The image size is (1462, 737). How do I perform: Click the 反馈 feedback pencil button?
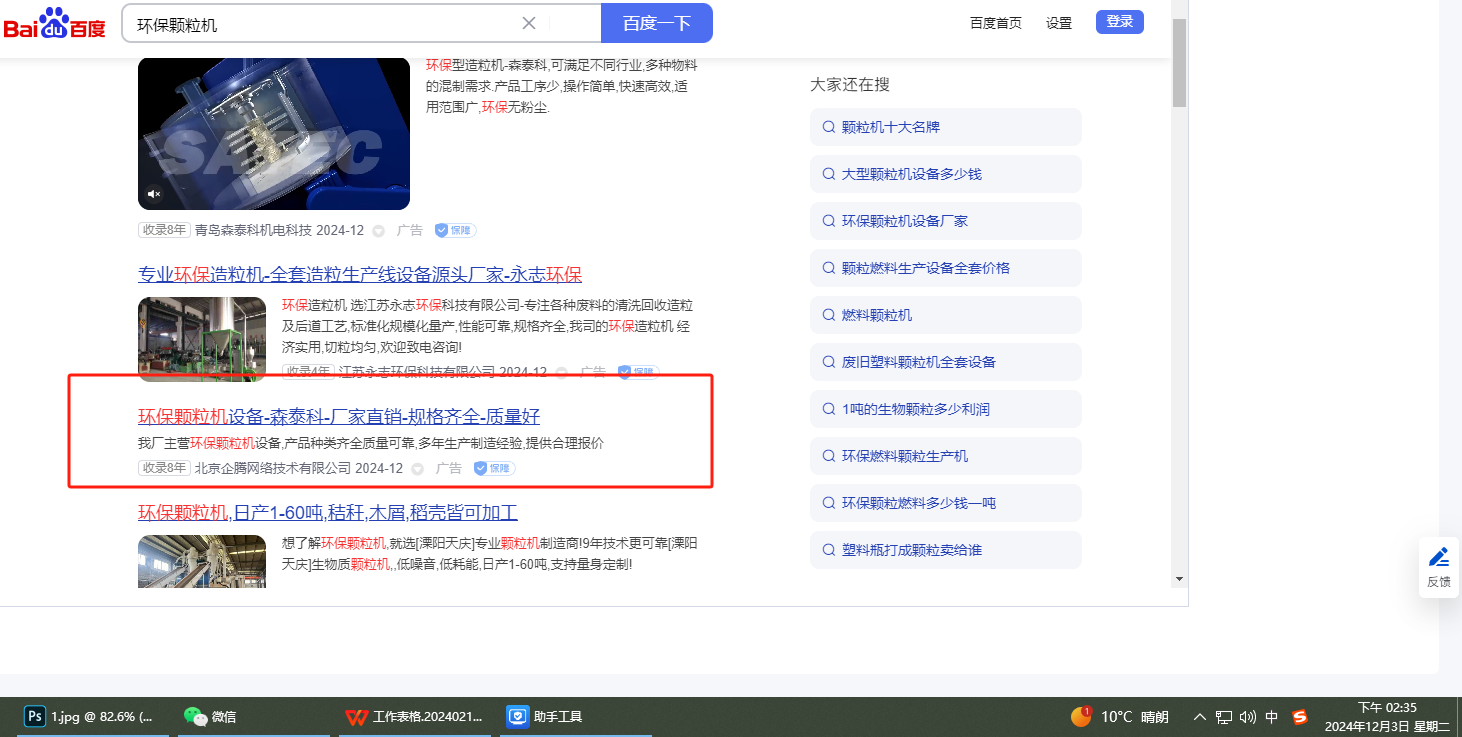click(1439, 567)
